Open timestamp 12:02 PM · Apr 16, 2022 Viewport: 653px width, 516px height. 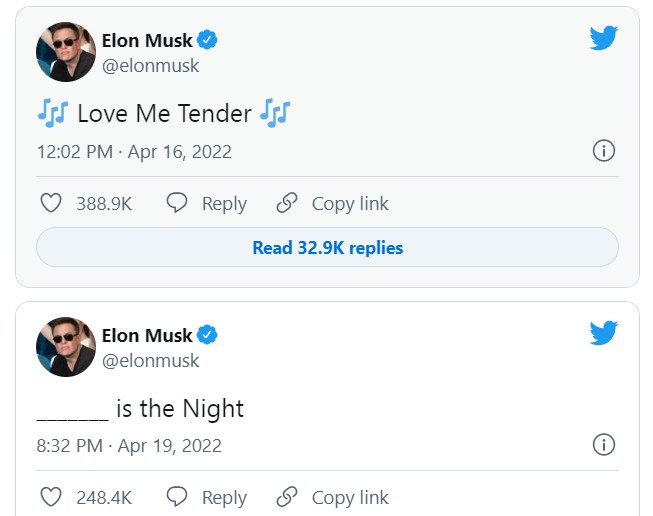coord(134,152)
